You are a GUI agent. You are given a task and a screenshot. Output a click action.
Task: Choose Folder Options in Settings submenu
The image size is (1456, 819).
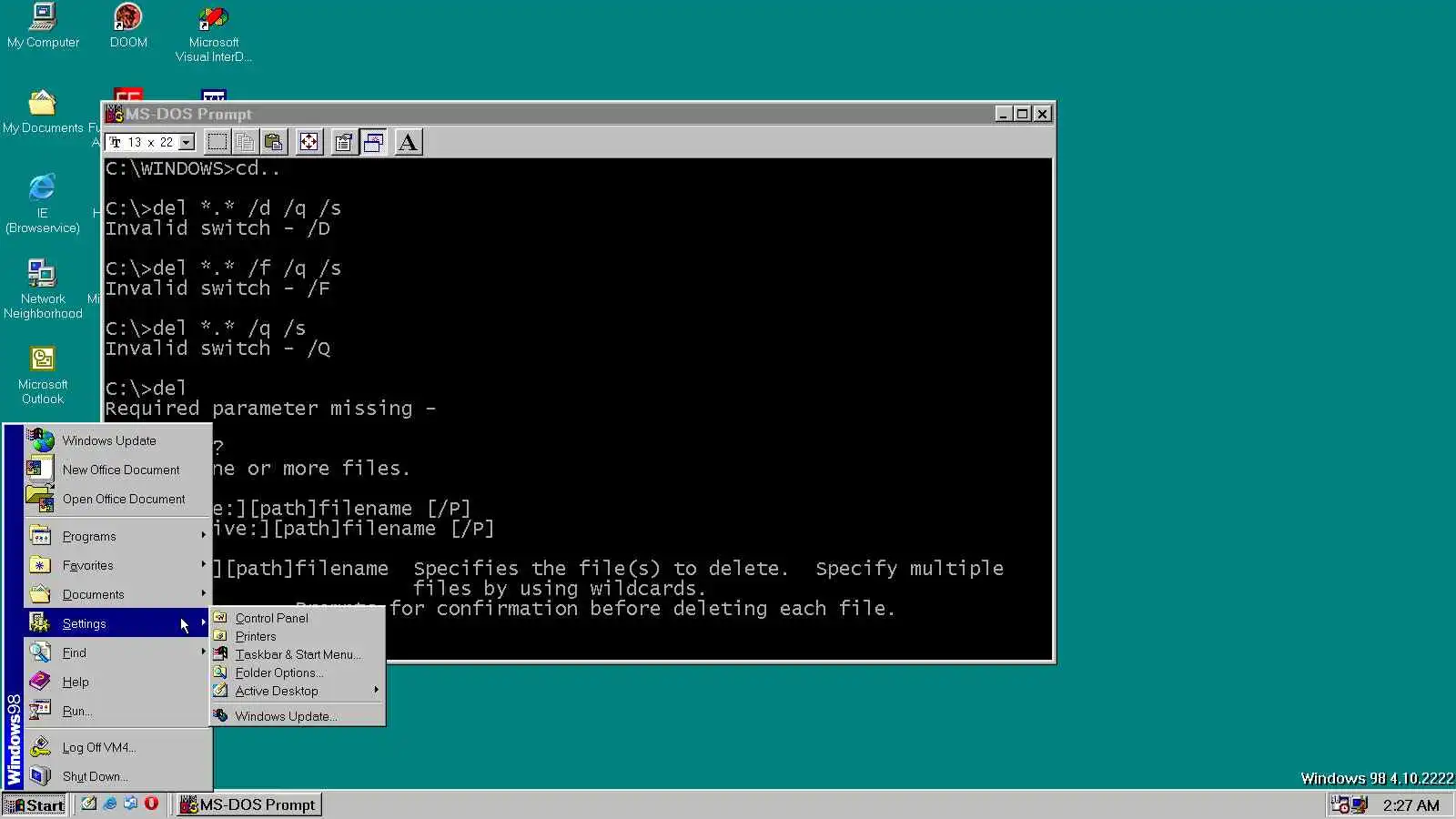(x=298, y=672)
